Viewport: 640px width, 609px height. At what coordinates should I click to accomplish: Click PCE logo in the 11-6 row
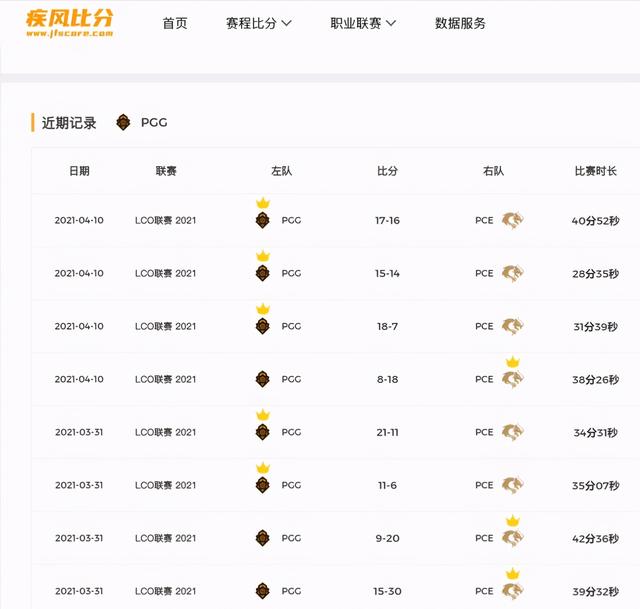click(512, 485)
